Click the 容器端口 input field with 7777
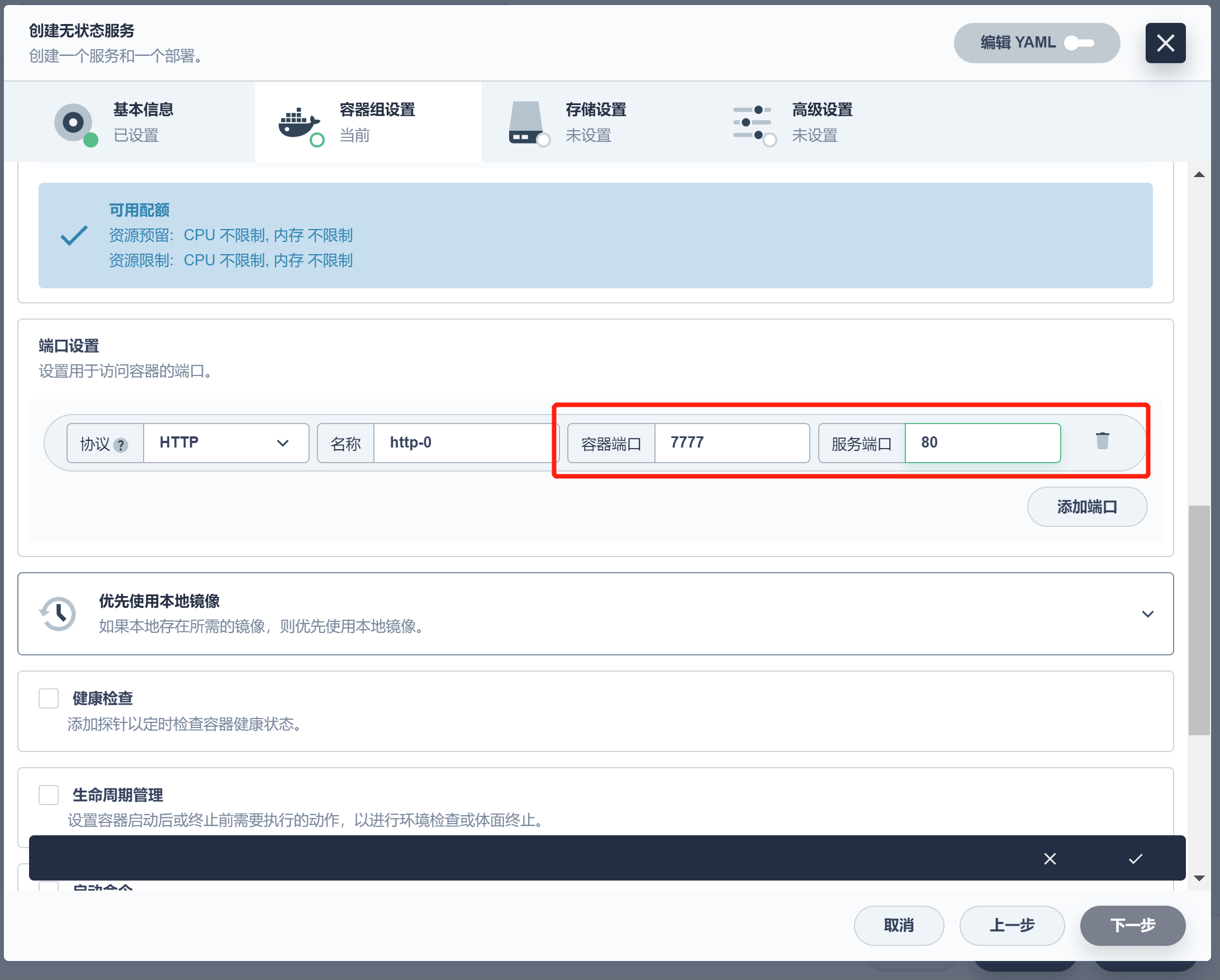This screenshot has width=1220, height=980. pos(731,443)
